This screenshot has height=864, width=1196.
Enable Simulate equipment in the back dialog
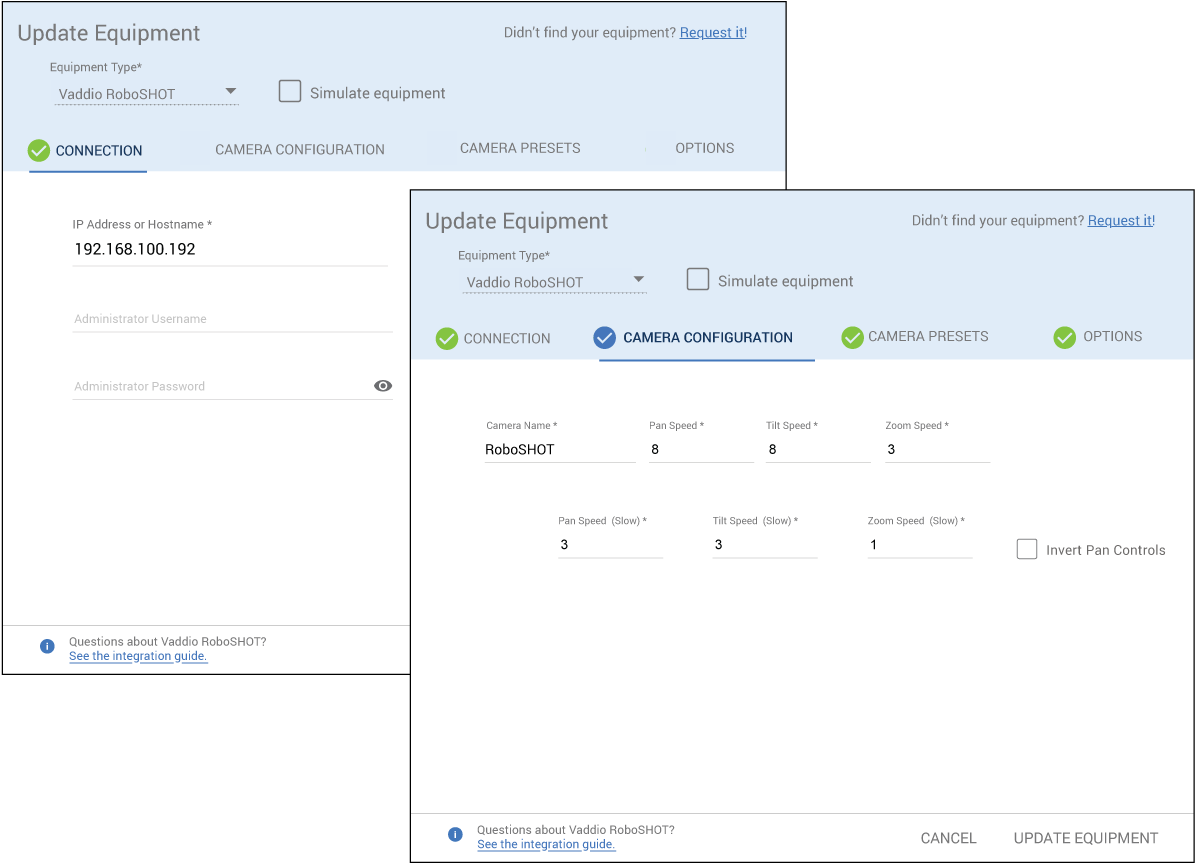pos(290,91)
